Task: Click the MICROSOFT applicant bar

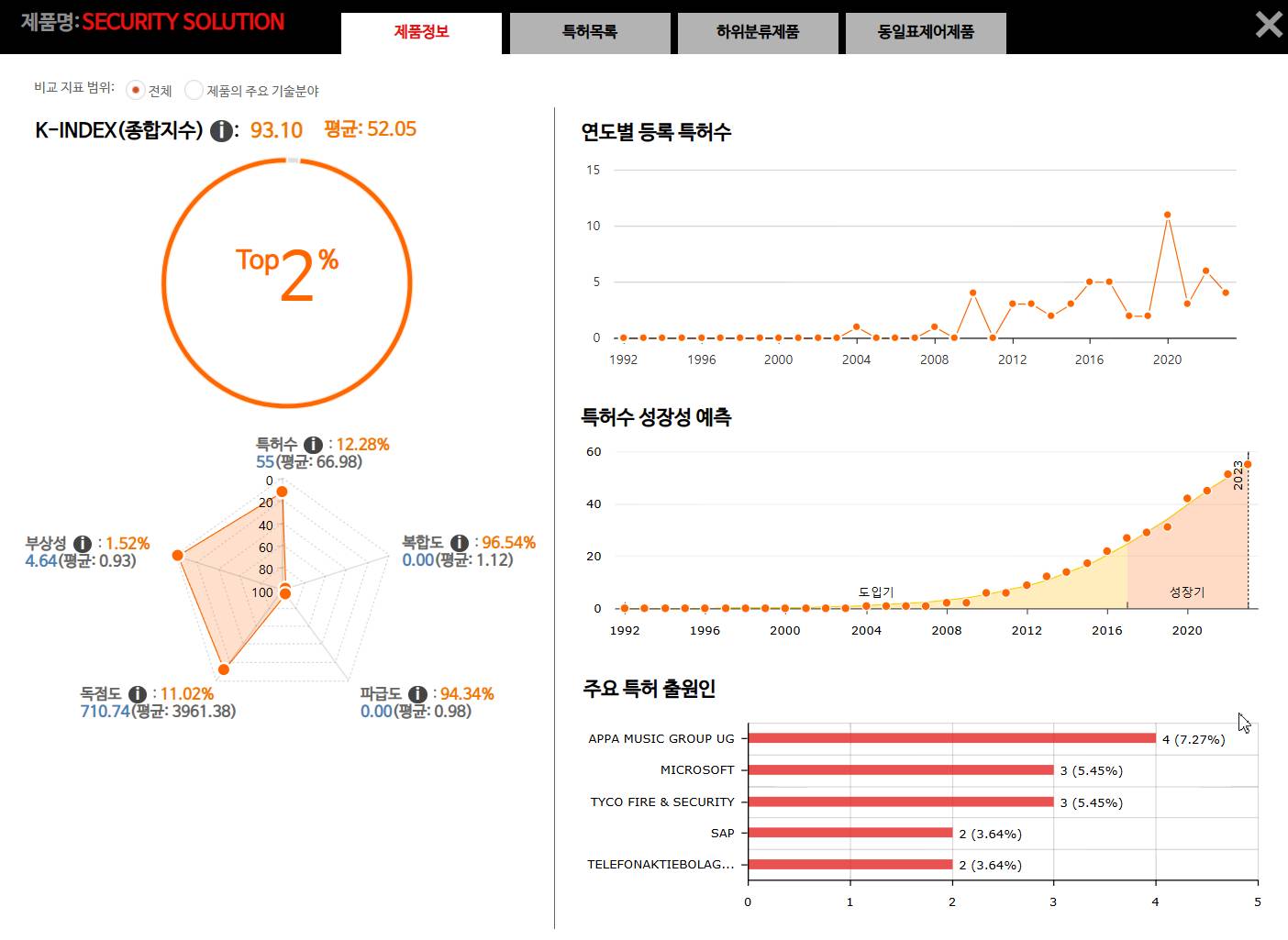Action: click(x=901, y=770)
